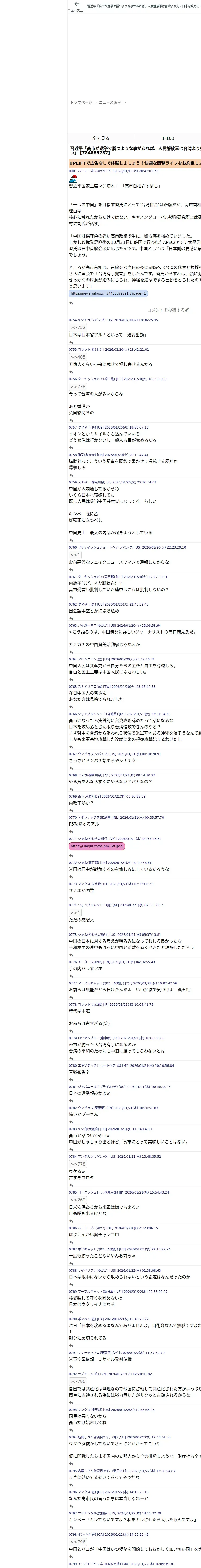Click poster name ジャングルキャット(宮城県) on post 0766
This screenshot has height=1568, width=201.
click(x=97, y=714)
